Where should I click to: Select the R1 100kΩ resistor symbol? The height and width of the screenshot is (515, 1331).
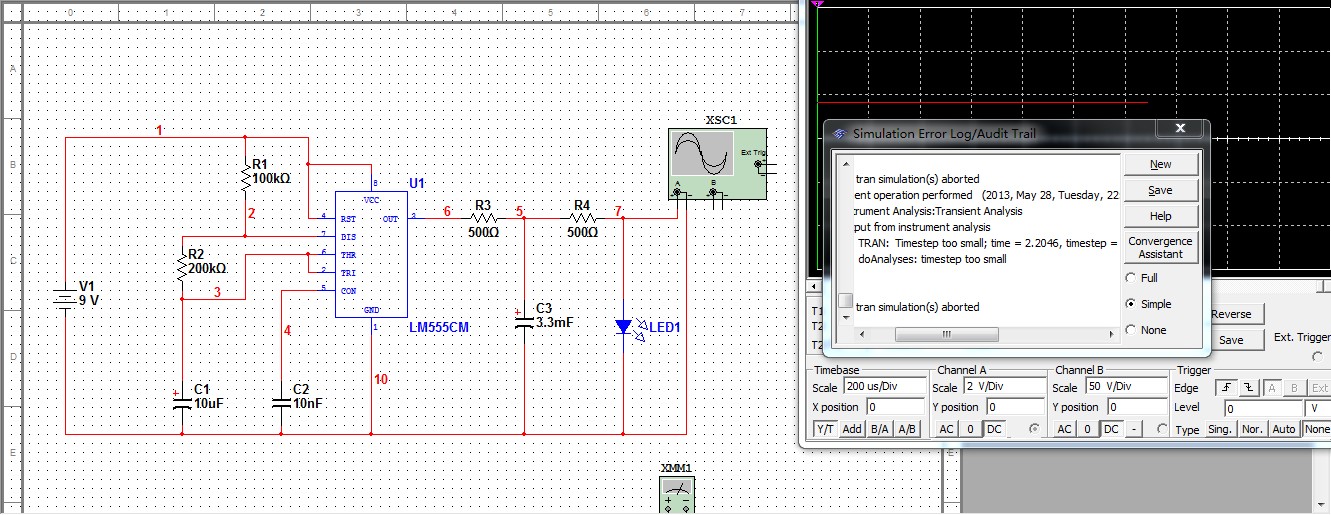(246, 177)
